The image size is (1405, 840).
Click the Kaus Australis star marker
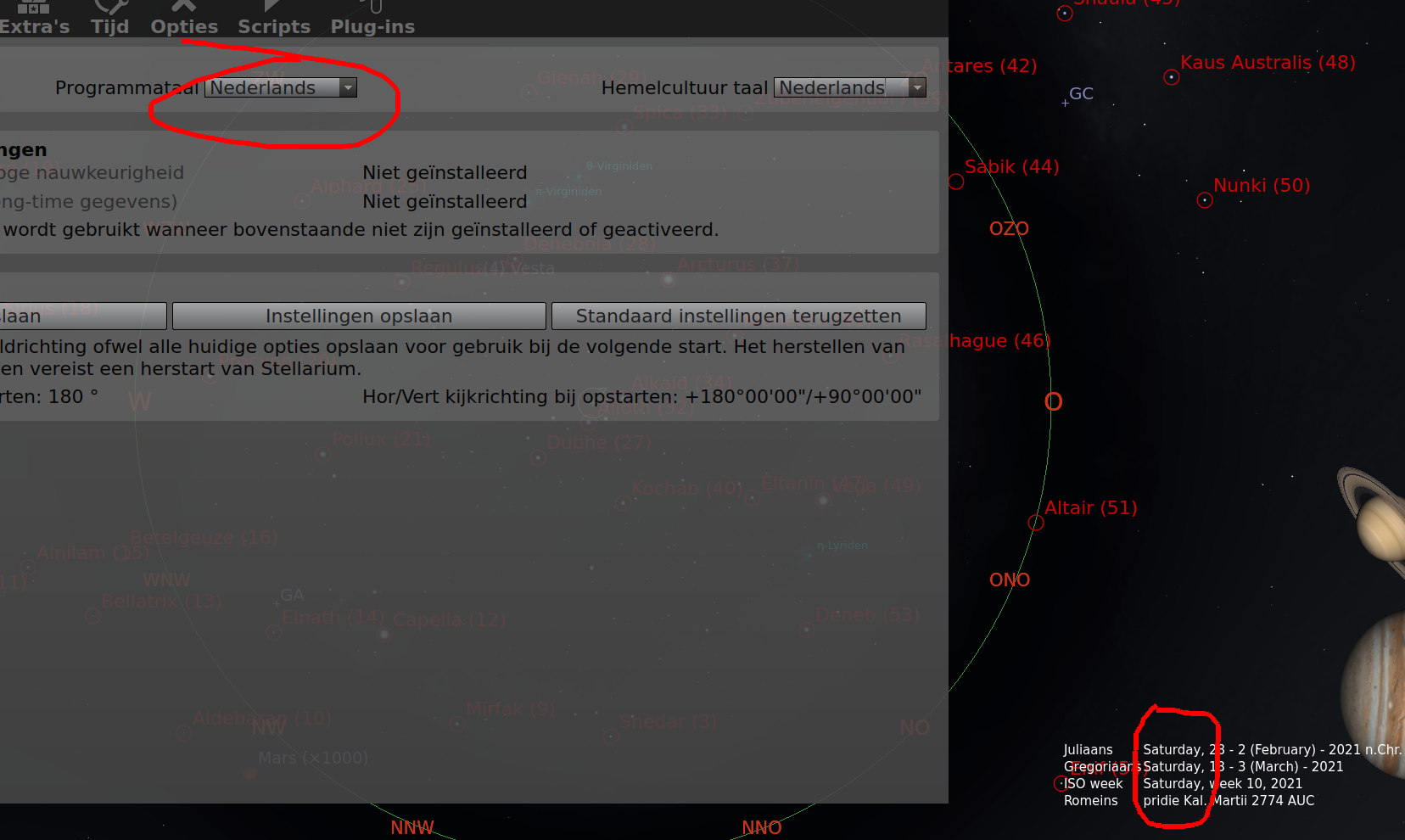[1172, 76]
